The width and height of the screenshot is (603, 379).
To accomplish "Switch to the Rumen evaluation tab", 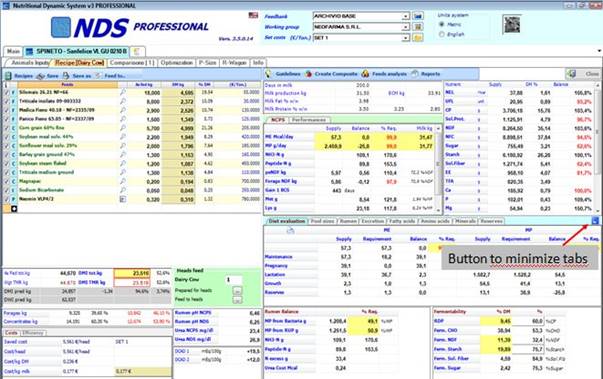I will point(348,221).
